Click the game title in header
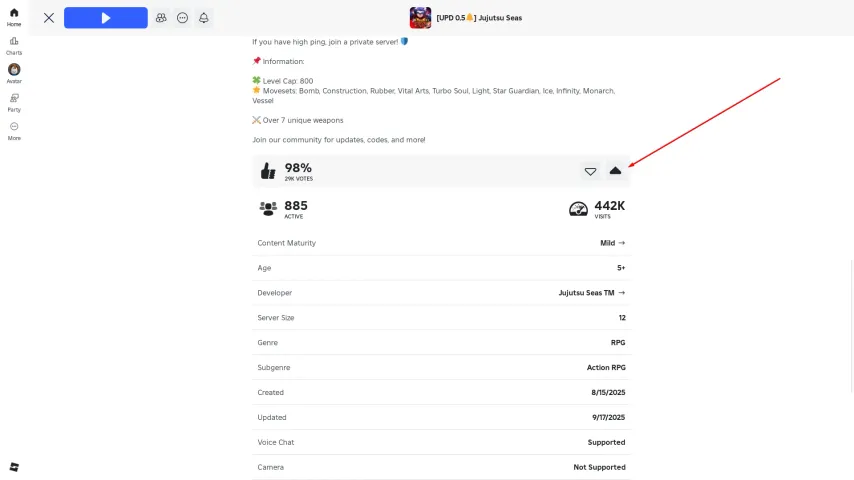Image resolution: width=854 pixels, height=480 pixels. point(479,18)
